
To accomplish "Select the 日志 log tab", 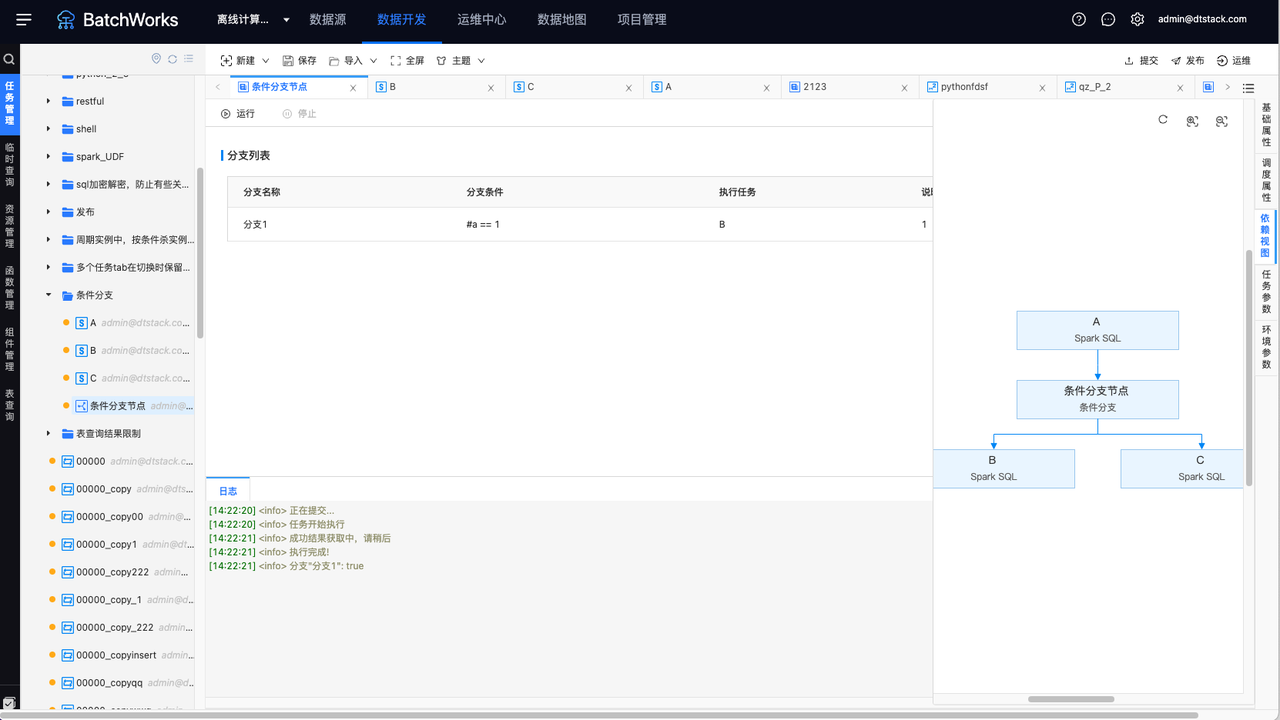I will click(x=228, y=491).
